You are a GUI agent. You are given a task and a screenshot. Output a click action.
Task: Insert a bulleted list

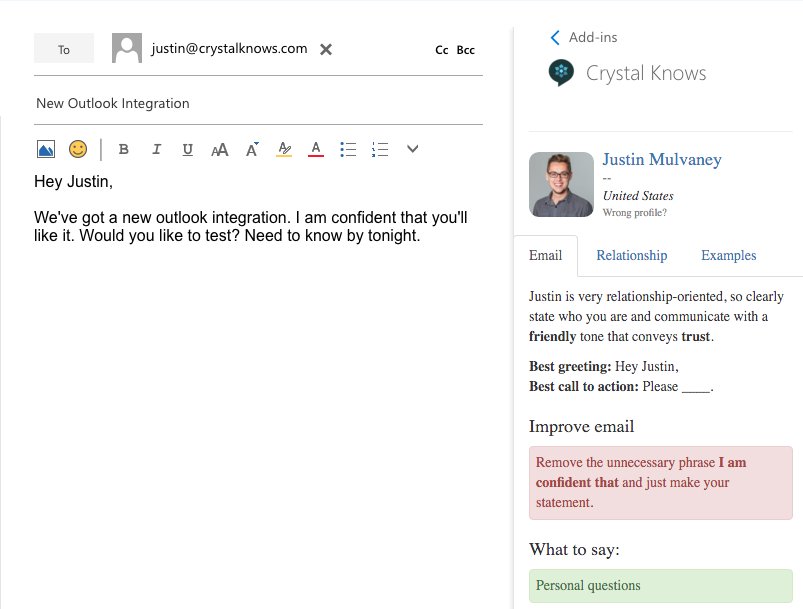coord(348,150)
